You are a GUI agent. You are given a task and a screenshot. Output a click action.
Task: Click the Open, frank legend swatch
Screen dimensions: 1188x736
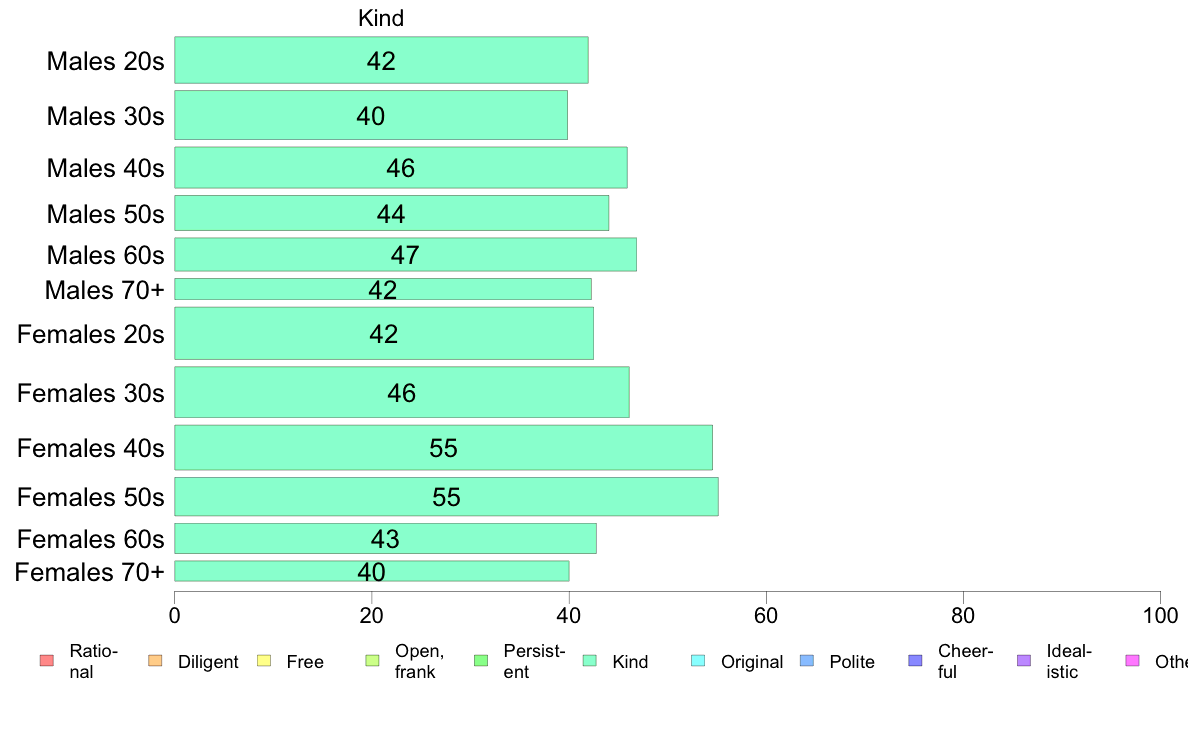click(x=372, y=661)
